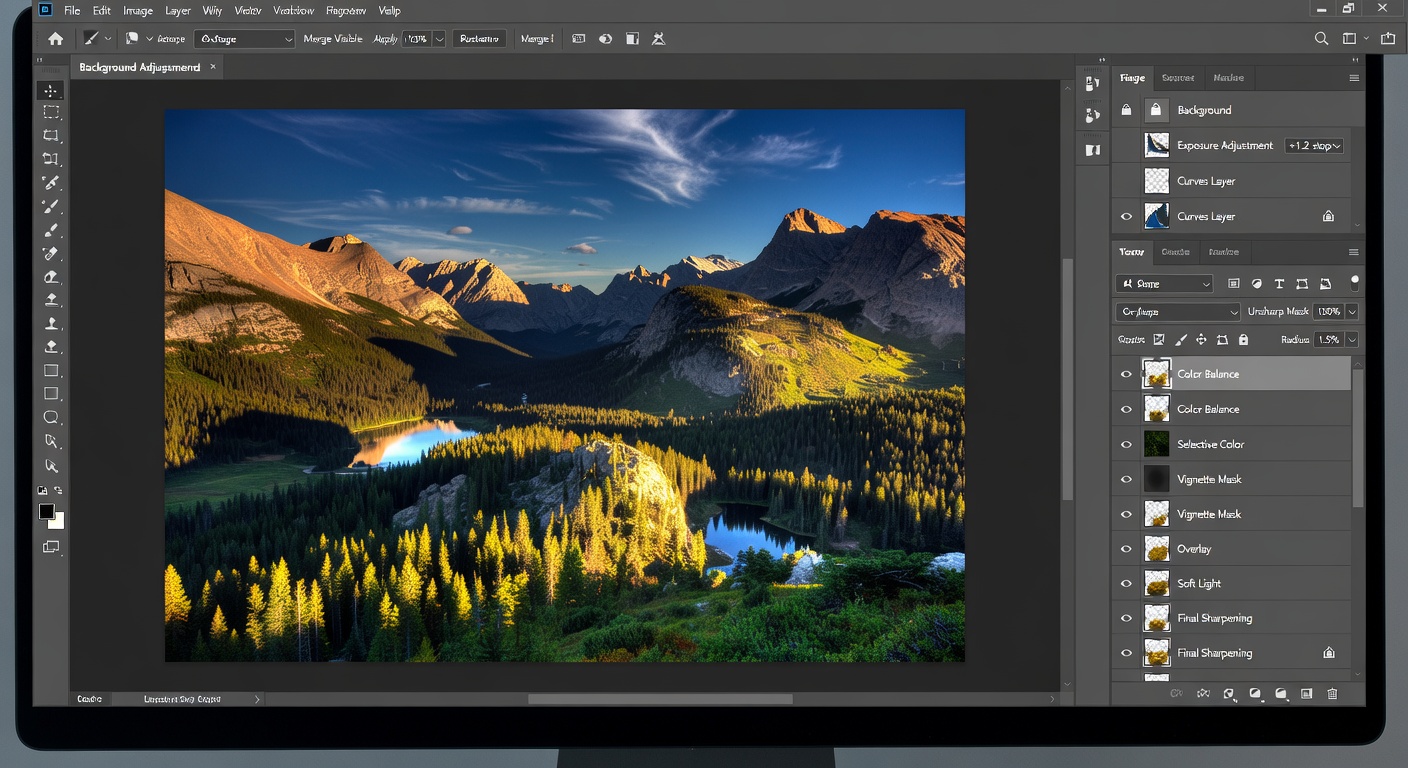Select the Brush tool from the toolbar
Viewport: 1408px width, 768px height.
coord(52,206)
